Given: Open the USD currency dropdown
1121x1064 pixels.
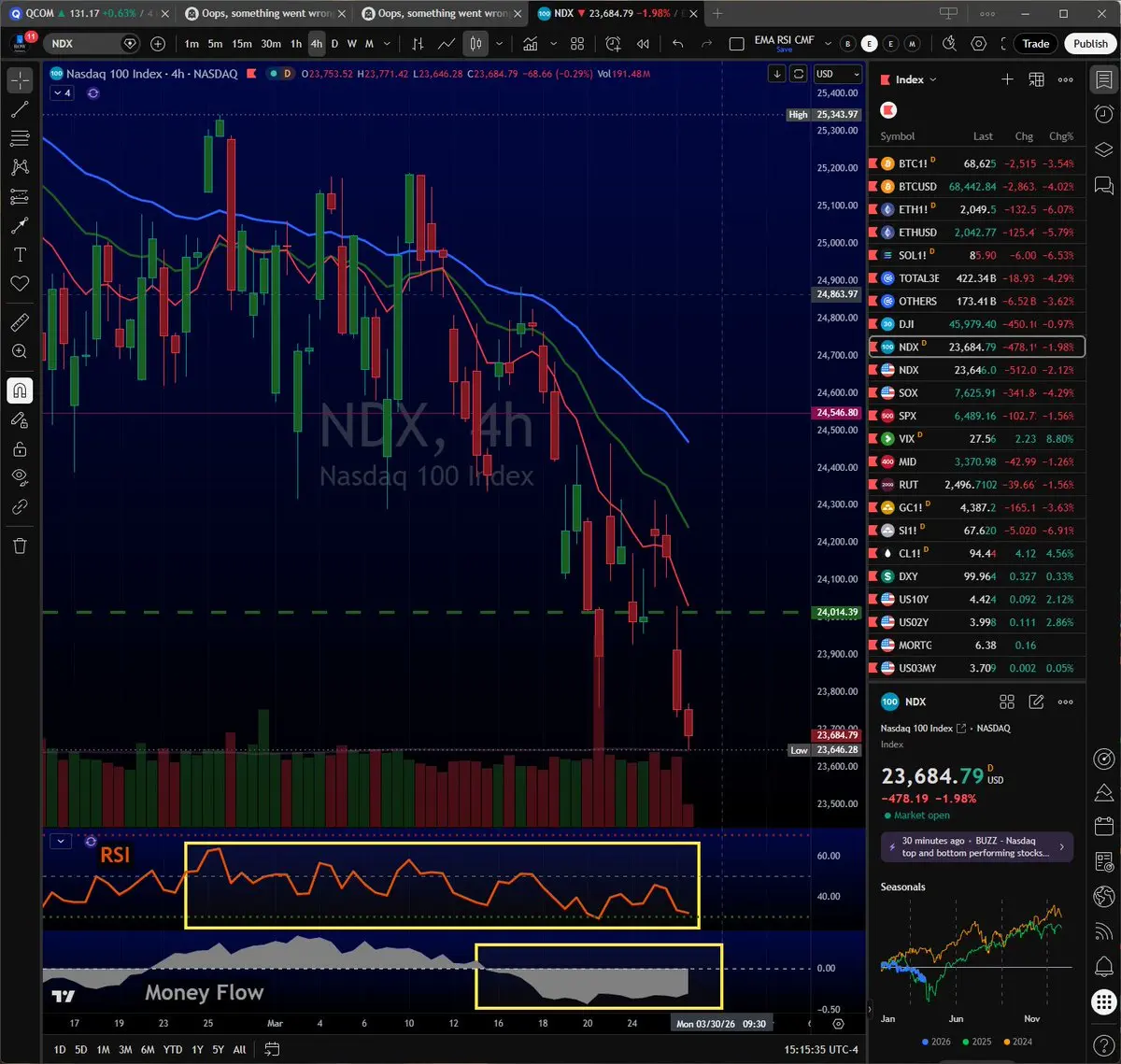Looking at the screenshot, I should point(837,74).
